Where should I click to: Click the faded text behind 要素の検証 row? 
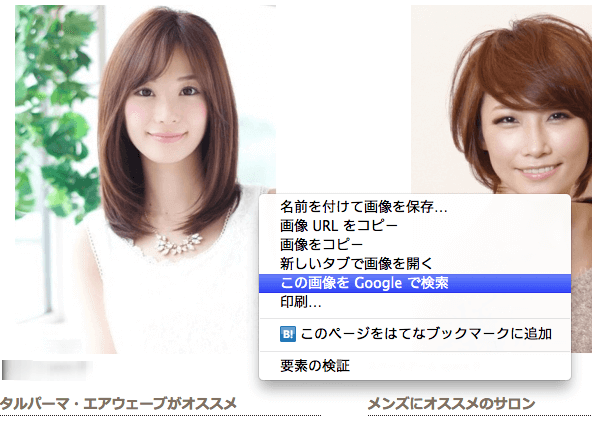point(424,366)
